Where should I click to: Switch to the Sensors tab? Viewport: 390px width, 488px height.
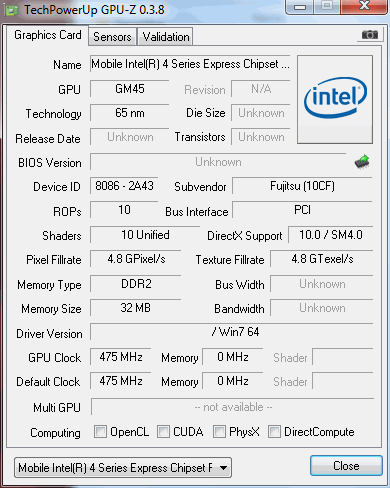(x=112, y=37)
